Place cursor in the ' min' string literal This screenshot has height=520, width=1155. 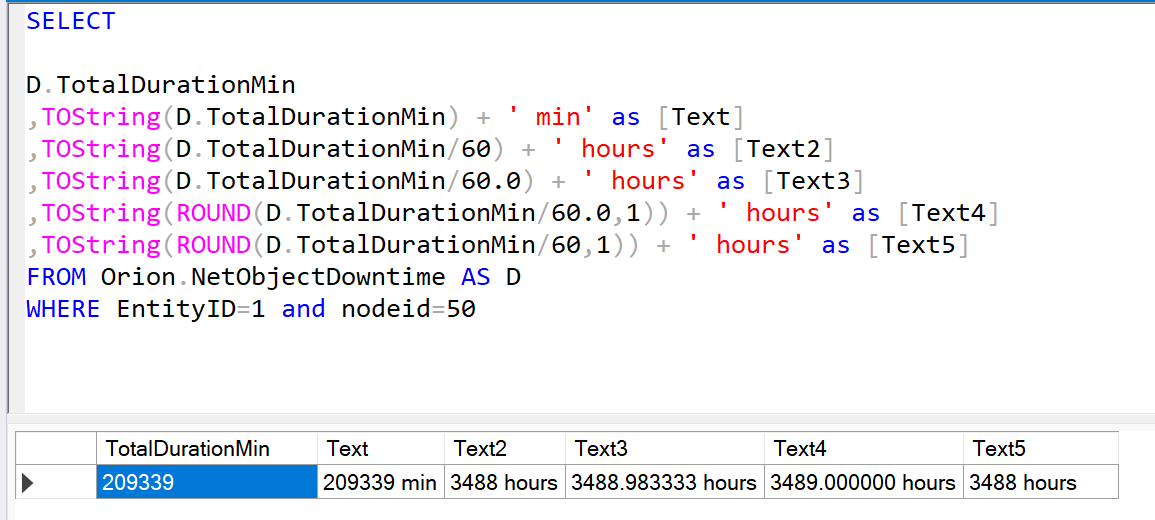point(552,117)
